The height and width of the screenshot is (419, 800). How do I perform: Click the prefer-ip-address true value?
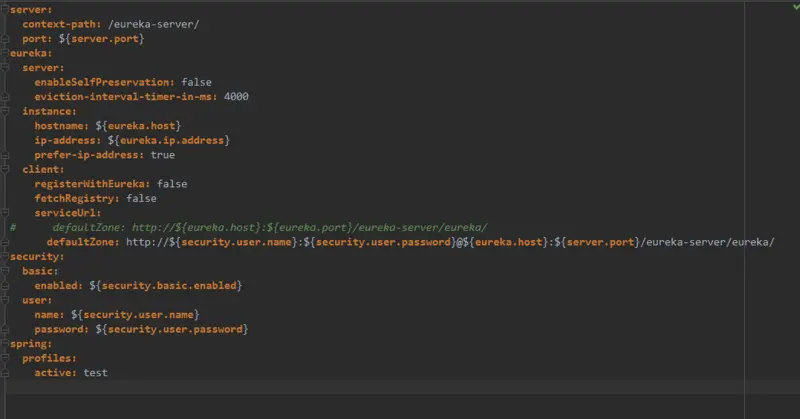[x=163, y=155]
